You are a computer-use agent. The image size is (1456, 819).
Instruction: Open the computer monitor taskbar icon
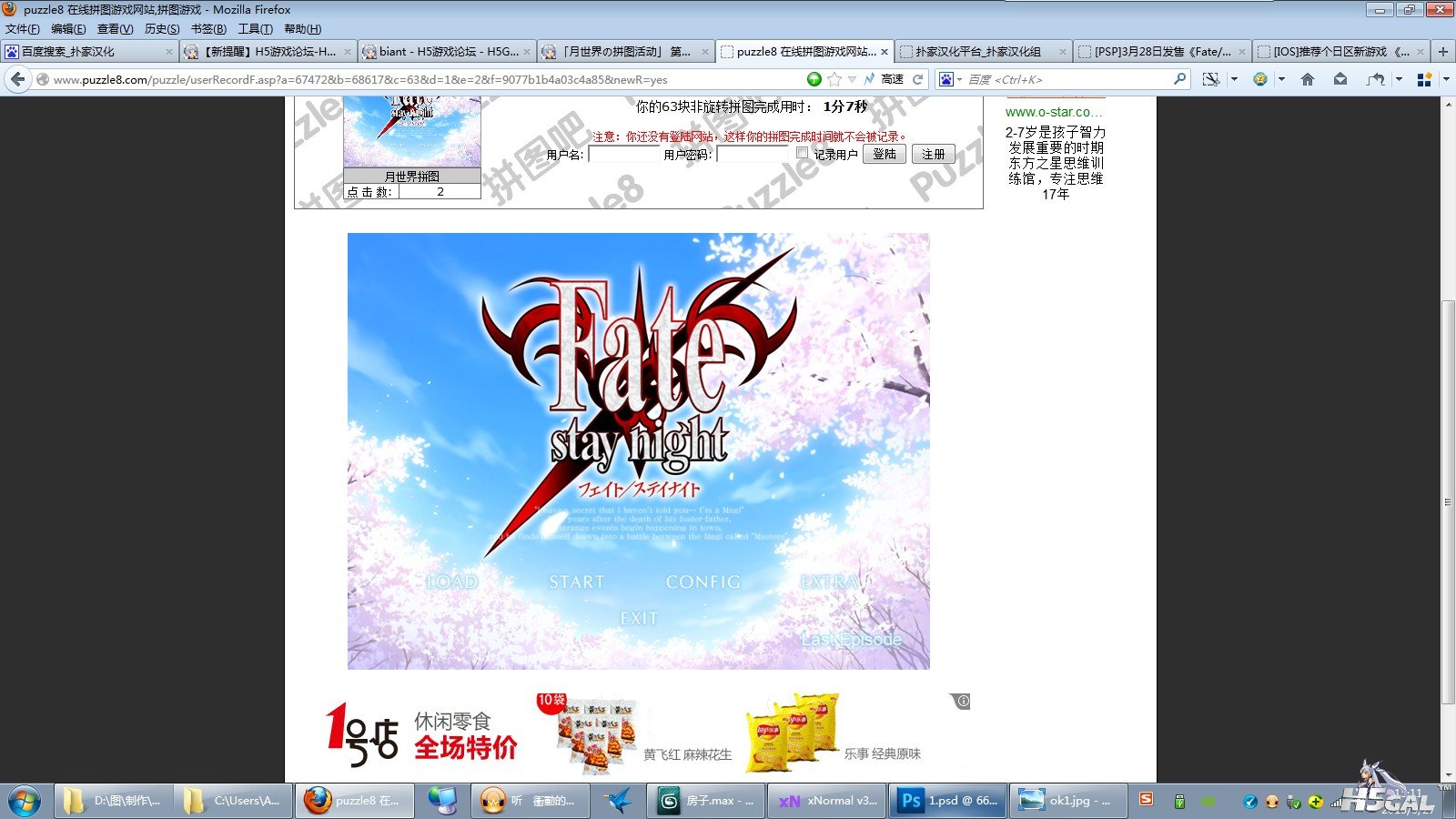(442, 801)
